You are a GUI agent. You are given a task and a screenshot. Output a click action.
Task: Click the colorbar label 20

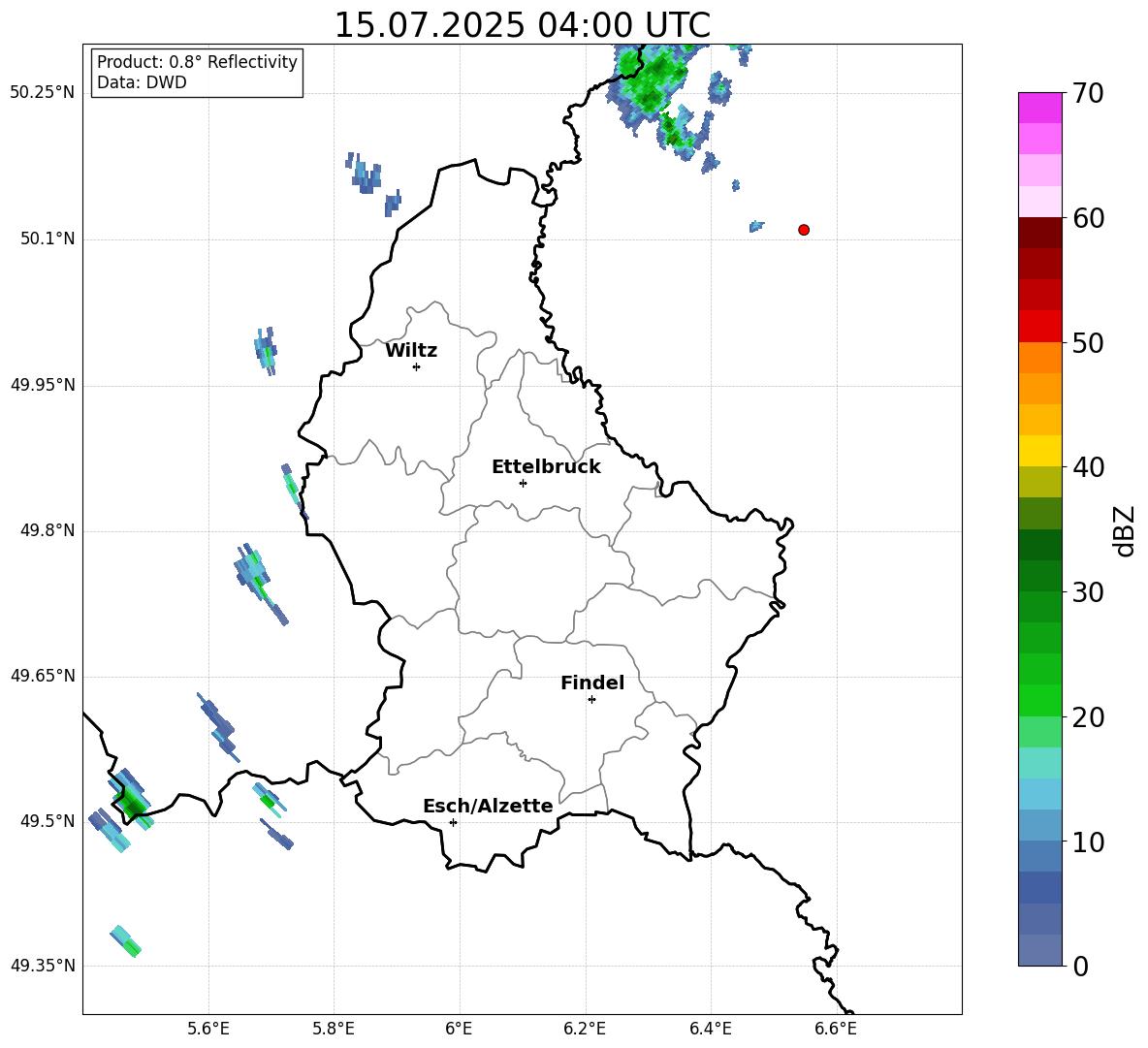[x=1088, y=717]
